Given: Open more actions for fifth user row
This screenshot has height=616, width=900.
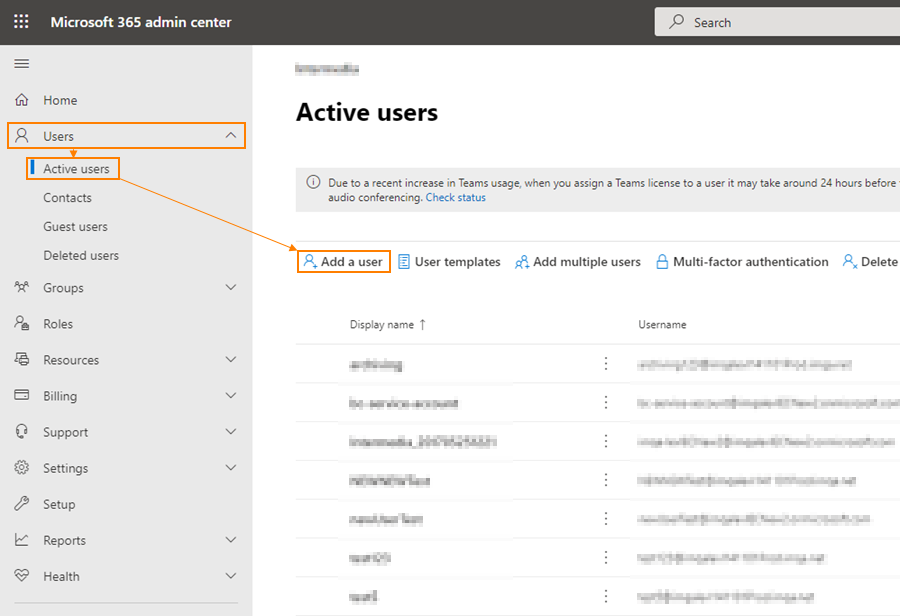Looking at the screenshot, I should tap(606, 519).
